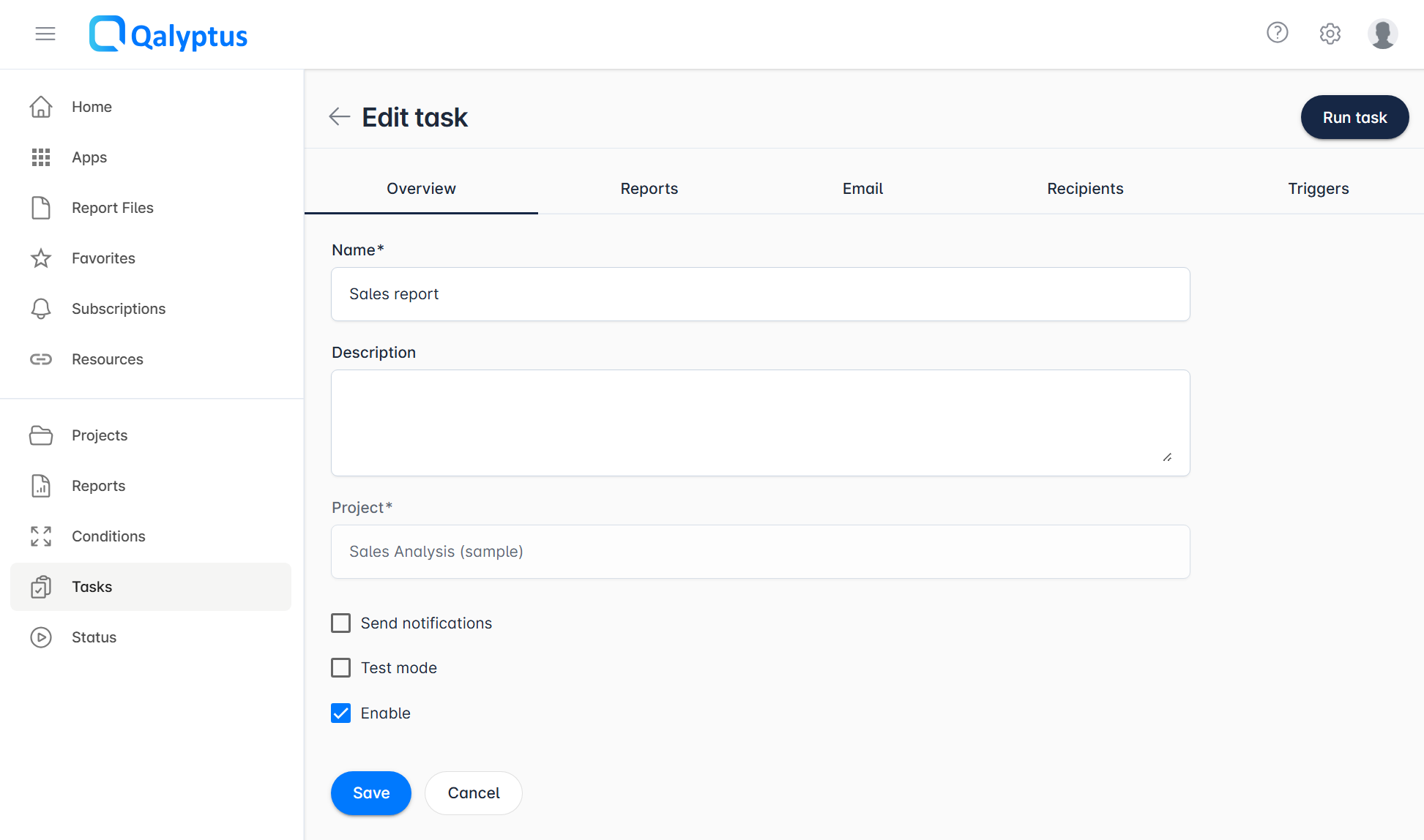
Task: Enable the Send notifications checkbox
Action: (x=340, y=623)
